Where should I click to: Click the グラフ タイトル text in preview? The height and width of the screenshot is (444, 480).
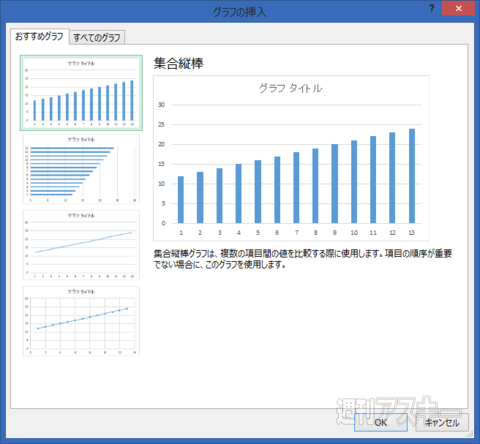point(291,88)
